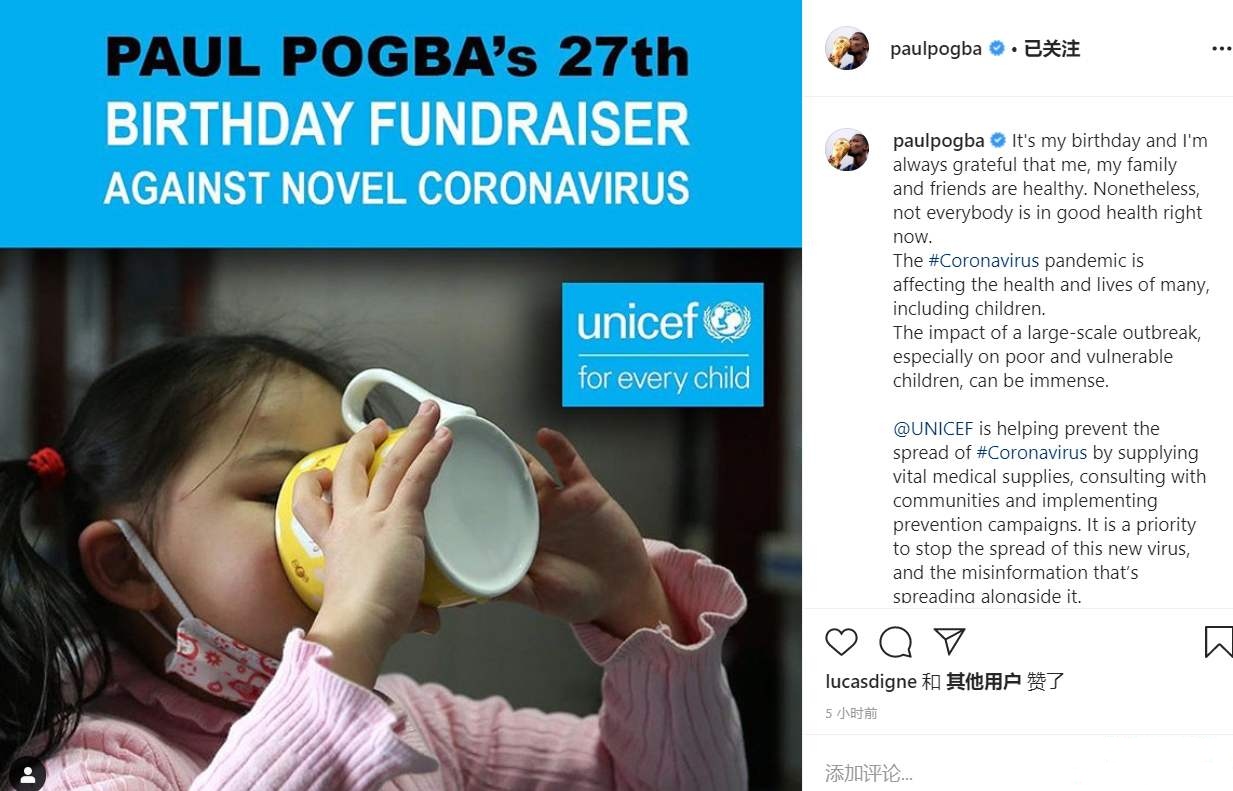Open the first #Coronavirus hashtag
The image size is (1233, 791).
tap(984, 261)
